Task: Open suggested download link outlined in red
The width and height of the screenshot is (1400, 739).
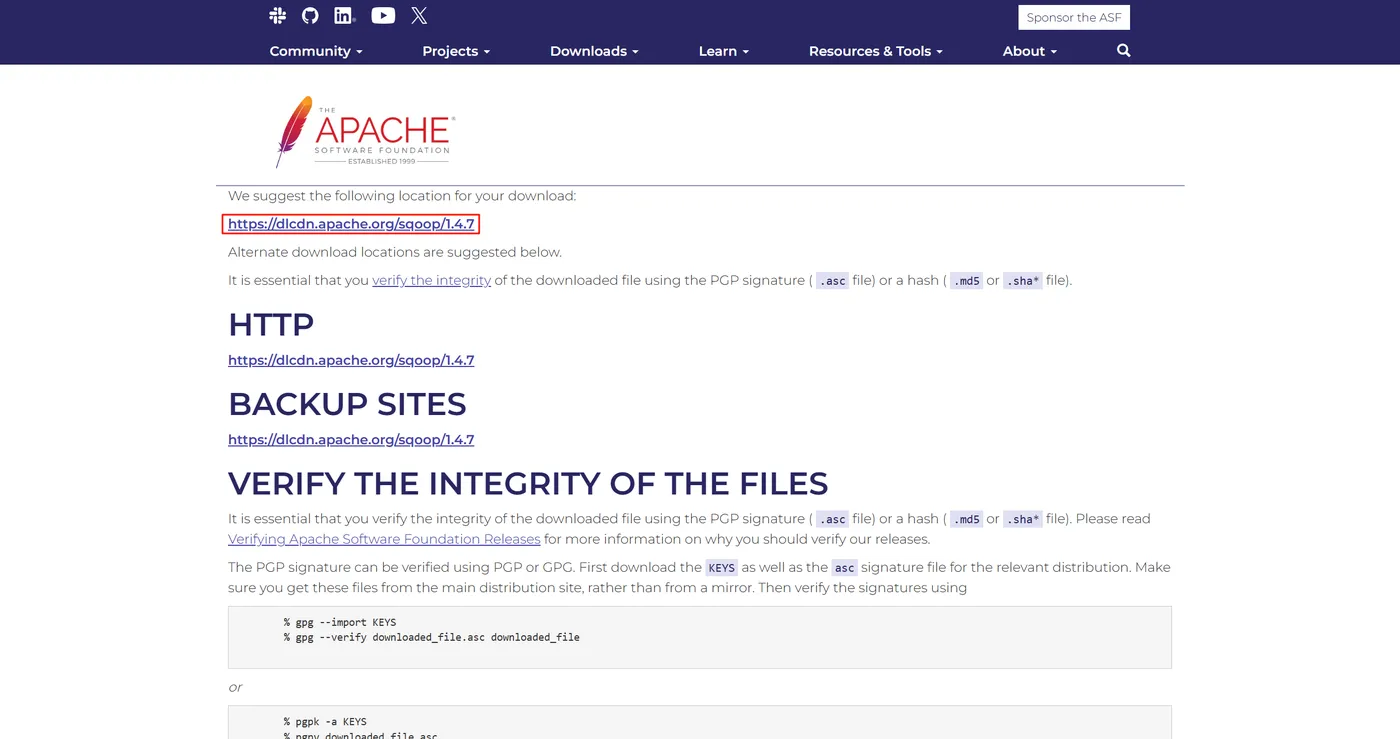Action: (x=351, y=224)
